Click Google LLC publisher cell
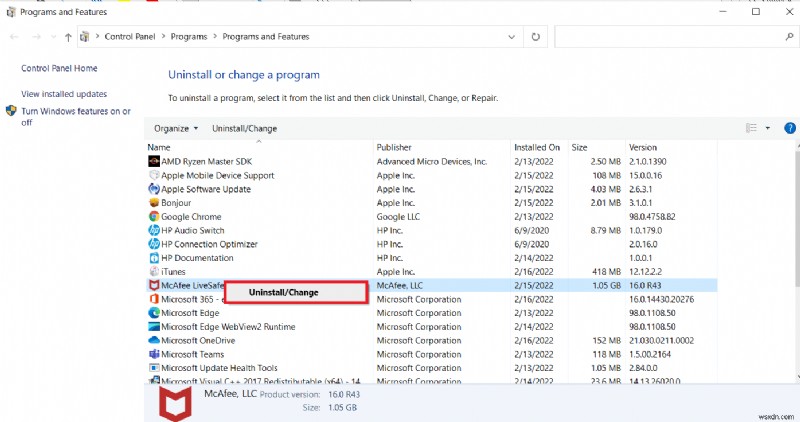 click(x=398, y=217)
